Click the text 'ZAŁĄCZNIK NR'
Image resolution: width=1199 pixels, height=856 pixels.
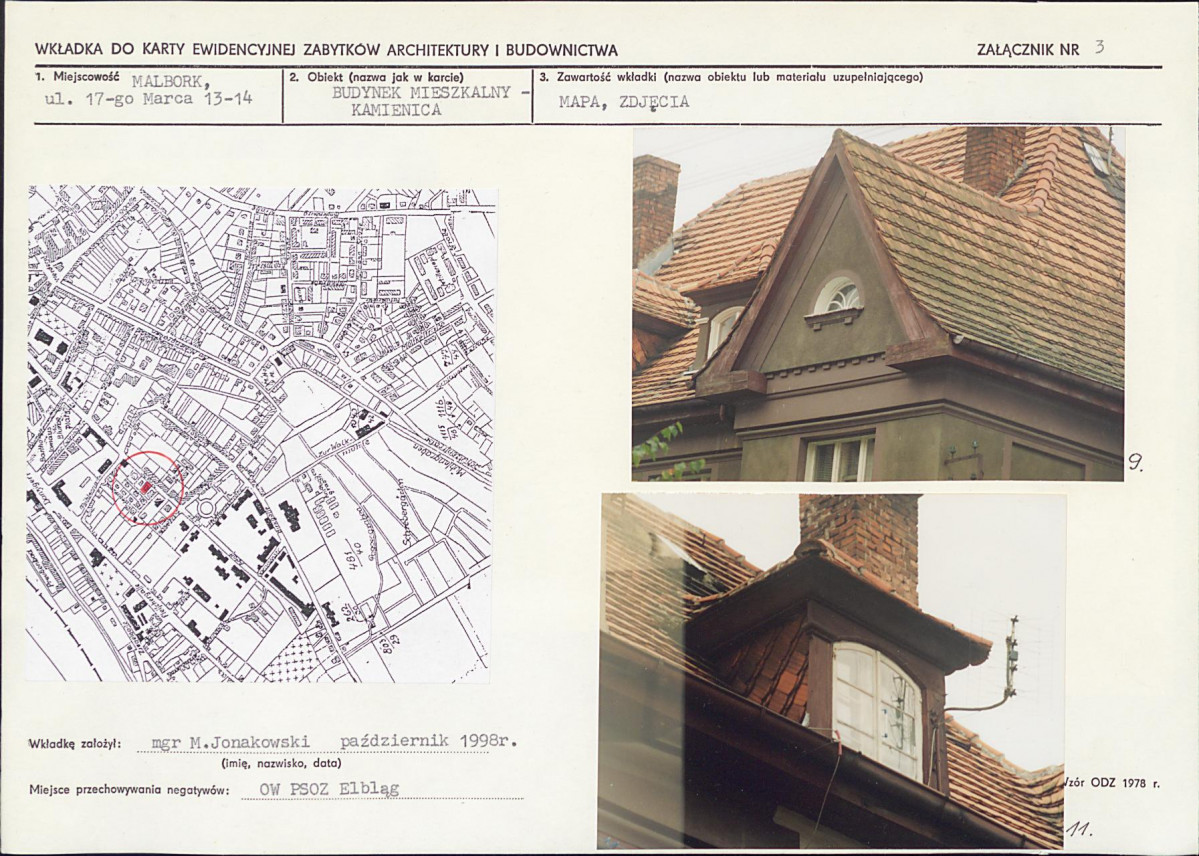tap(1028, 50)
